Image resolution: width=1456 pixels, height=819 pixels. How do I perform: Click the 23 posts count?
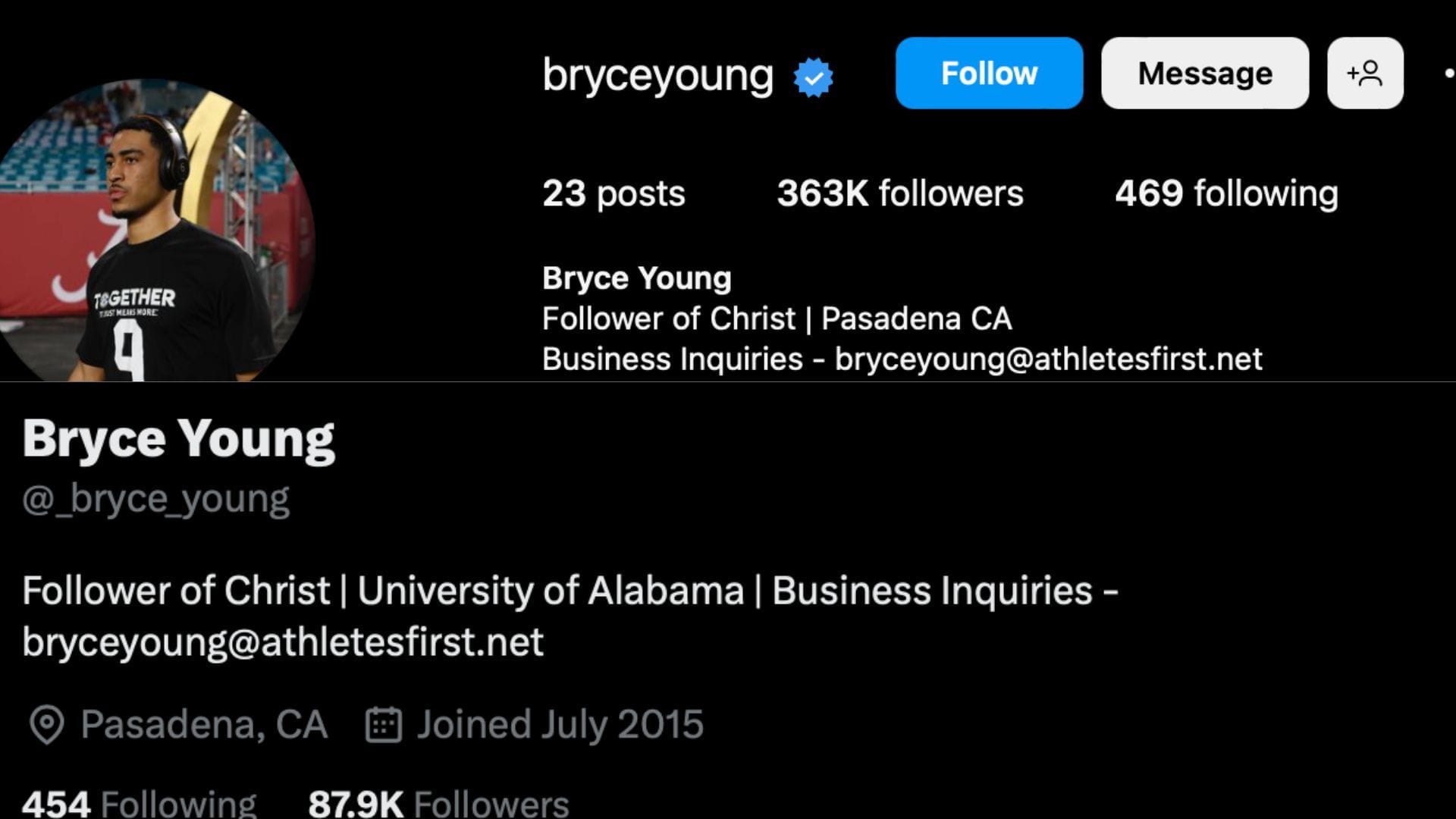(x=613, y=194)
